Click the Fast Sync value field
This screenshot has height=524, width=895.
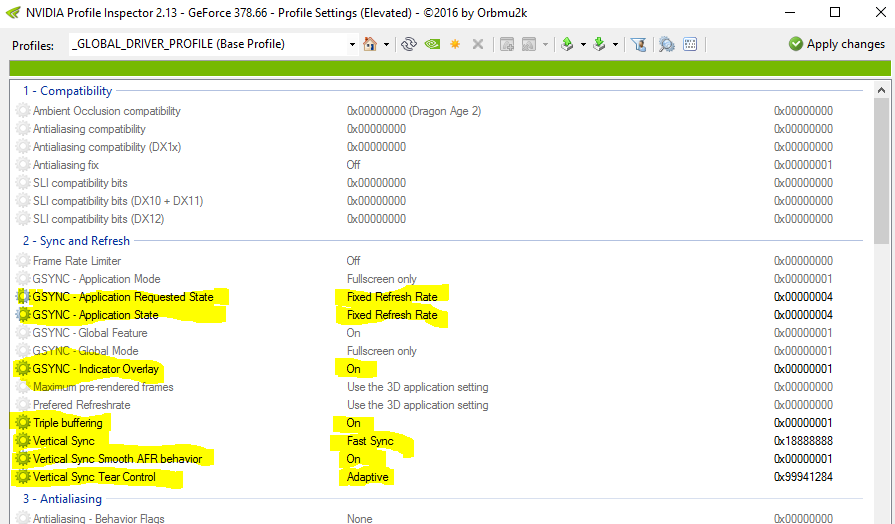(x=370, y=441)
